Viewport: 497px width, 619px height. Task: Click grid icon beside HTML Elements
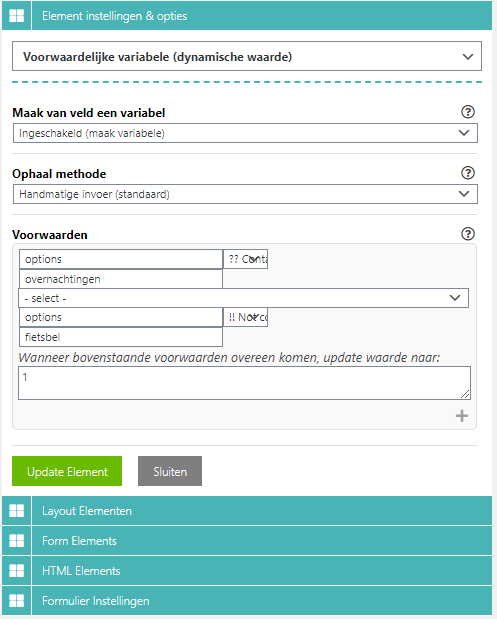(x=17, y=570)
